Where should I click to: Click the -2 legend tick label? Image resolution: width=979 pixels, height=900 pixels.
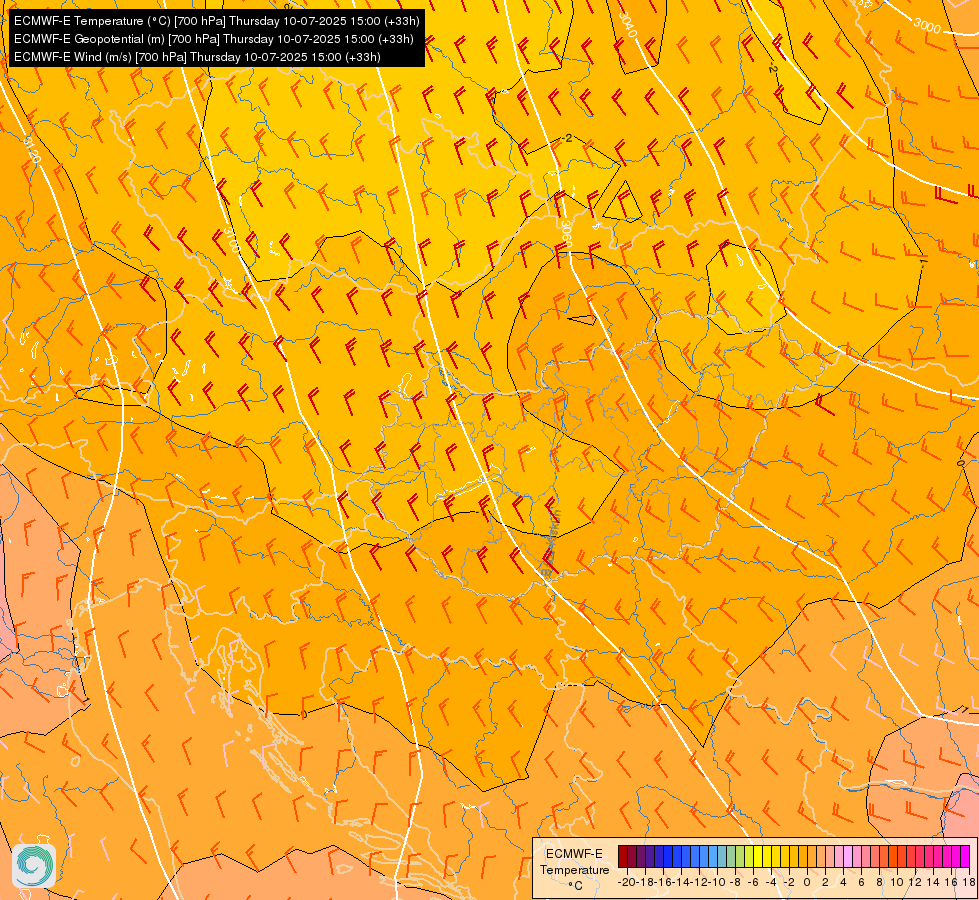tap(789, 882)
